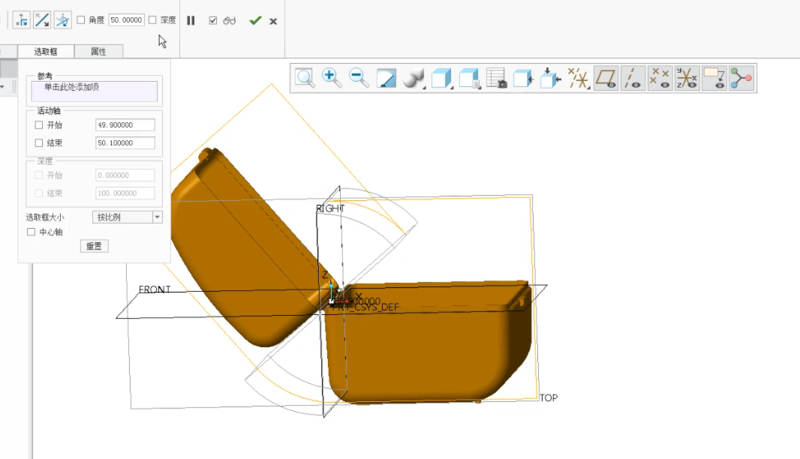The height and width of the screenshot is (459, 800).
Task: Cancel the feature with the X icon
Action: pyautogui.click(x=273, y=21)
